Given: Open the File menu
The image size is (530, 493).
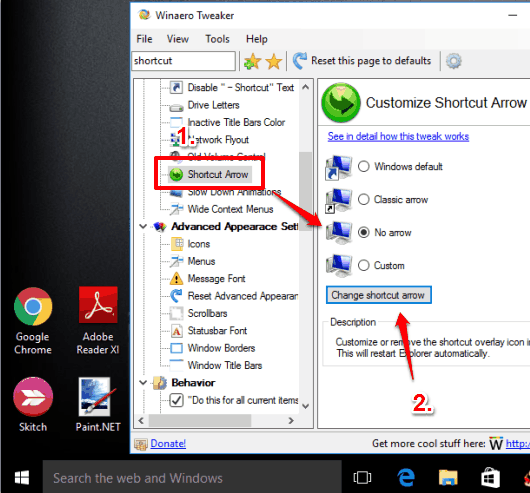Looking at the screenshot, I should 144,39.
